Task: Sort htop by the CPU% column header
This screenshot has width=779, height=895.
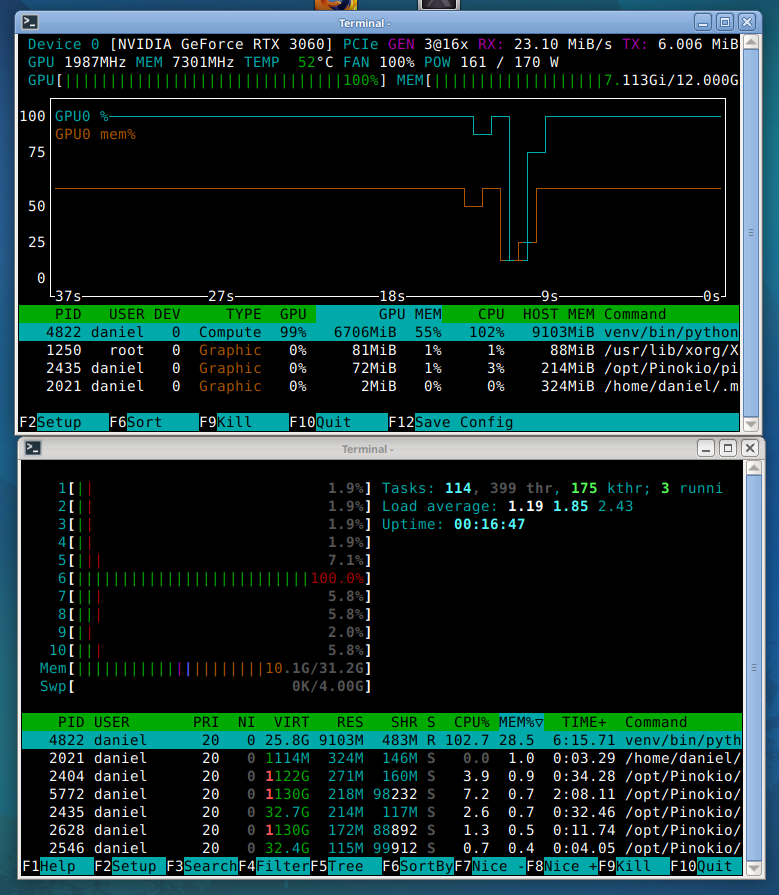Action: point(471,722)
